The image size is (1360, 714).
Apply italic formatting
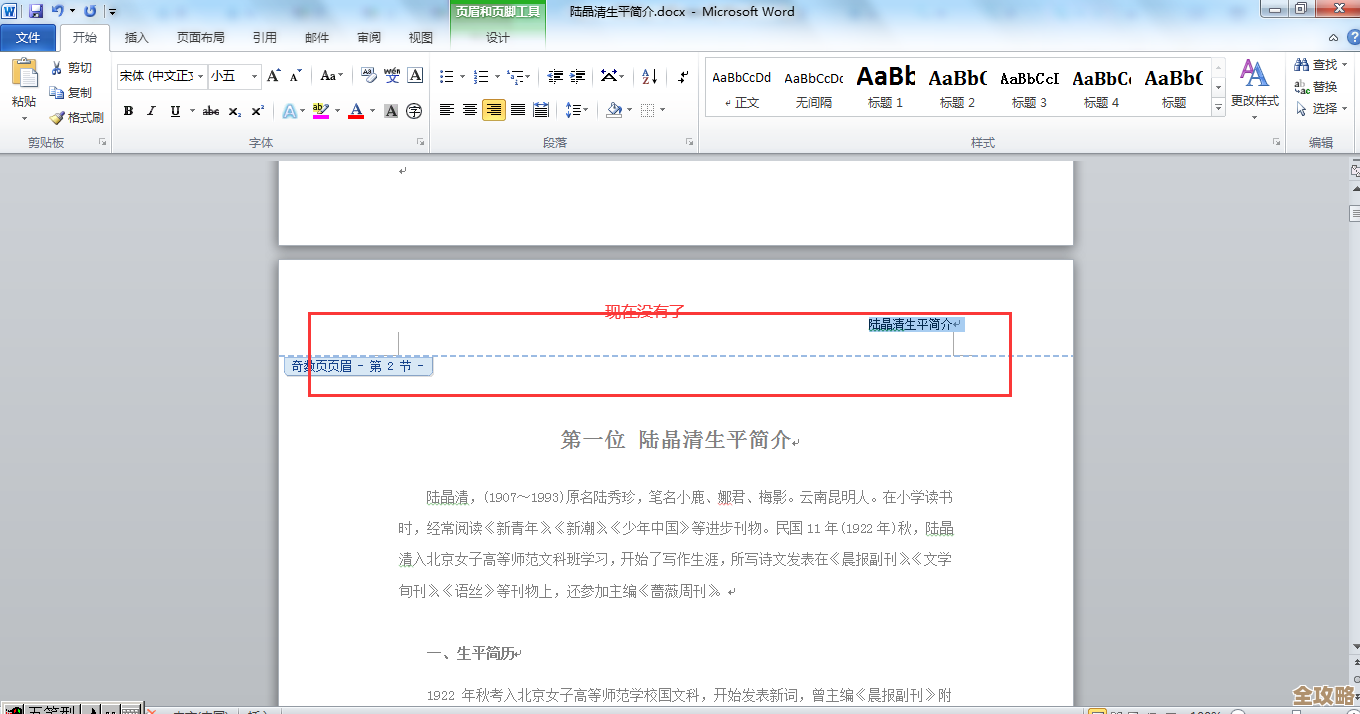(151, 111)
